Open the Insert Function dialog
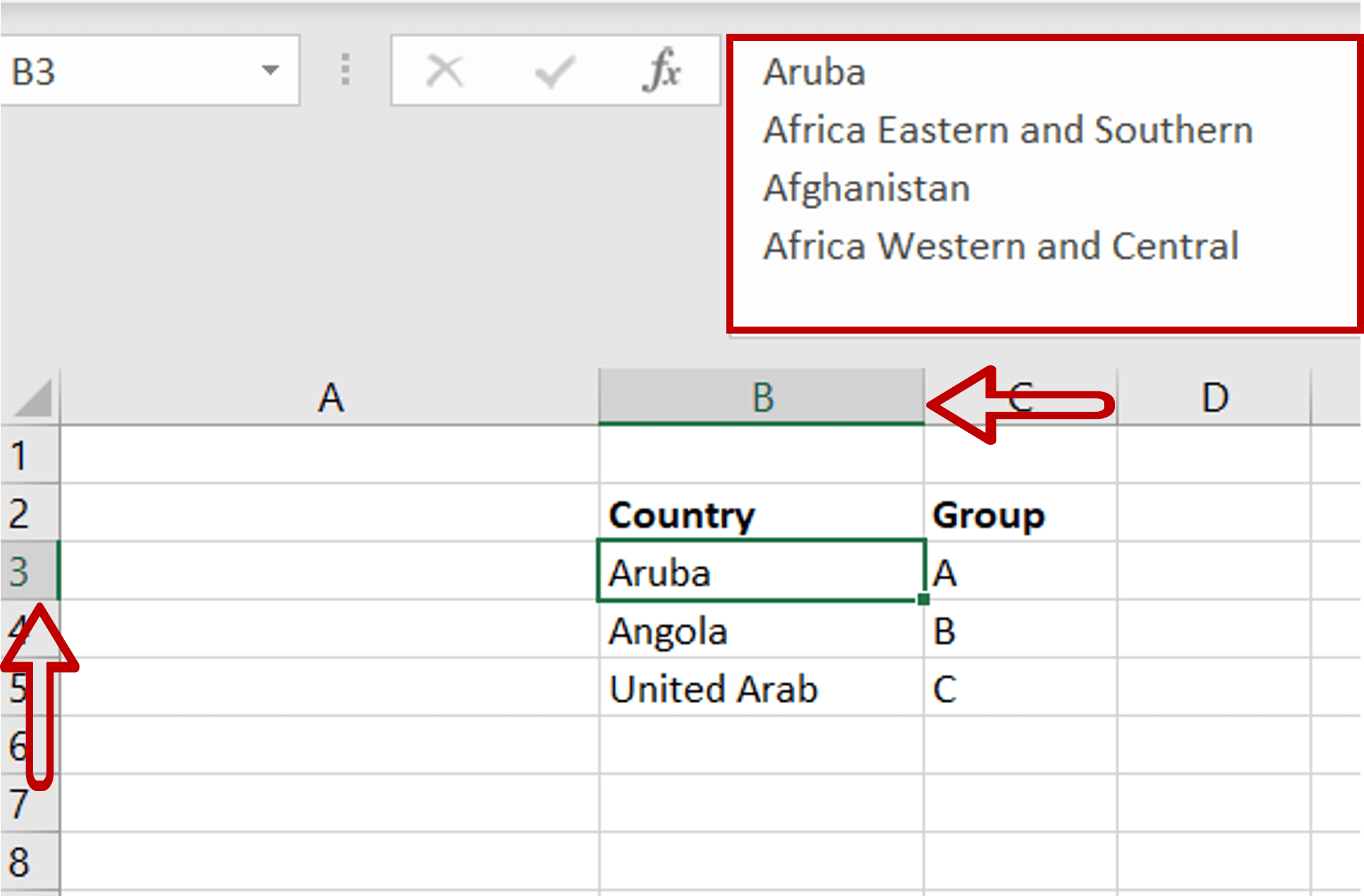This screenshot has height=896, width=1364. [x=662, y=70]
